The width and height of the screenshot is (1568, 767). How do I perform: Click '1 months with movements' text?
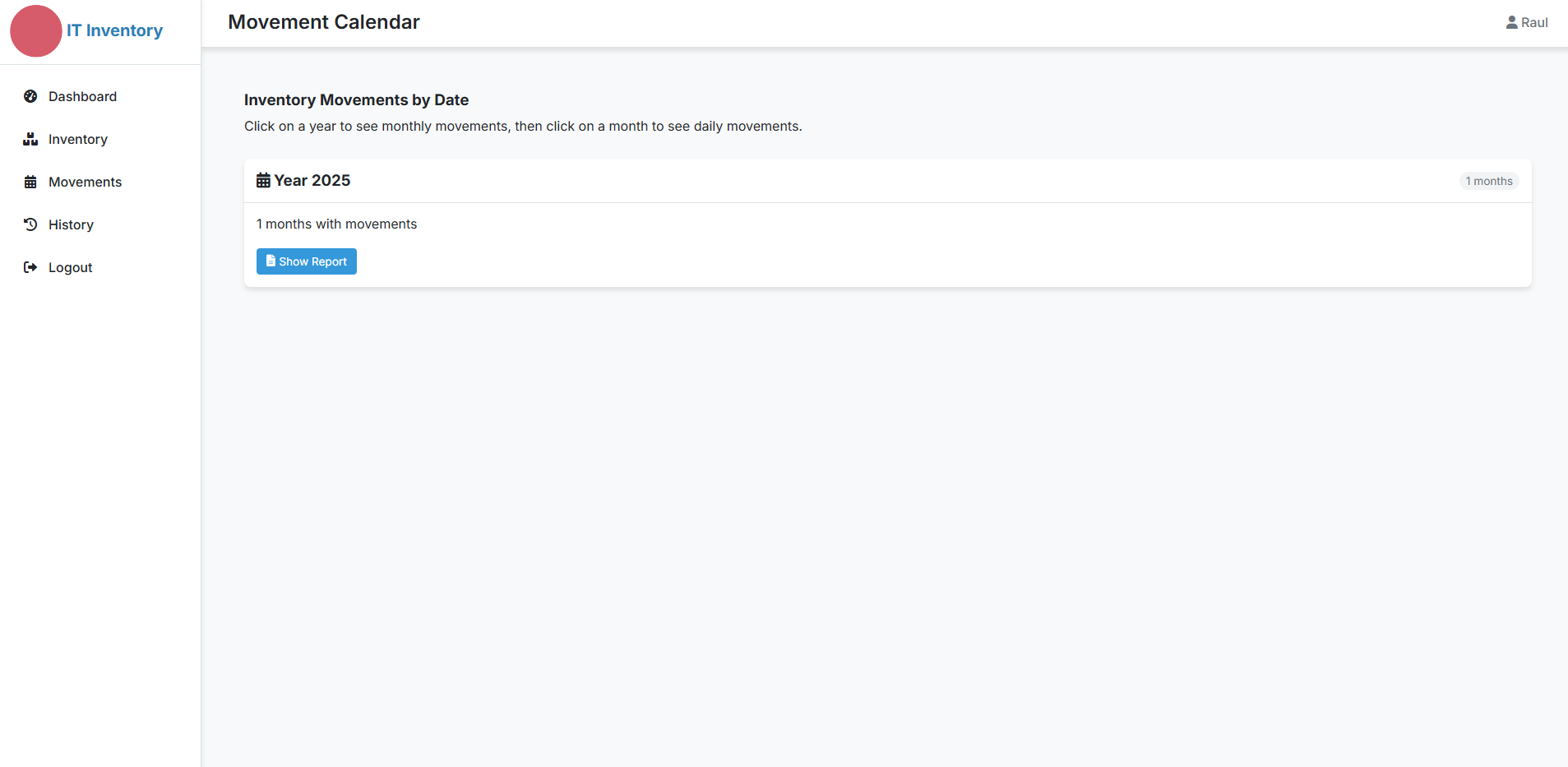coord(336,224)
